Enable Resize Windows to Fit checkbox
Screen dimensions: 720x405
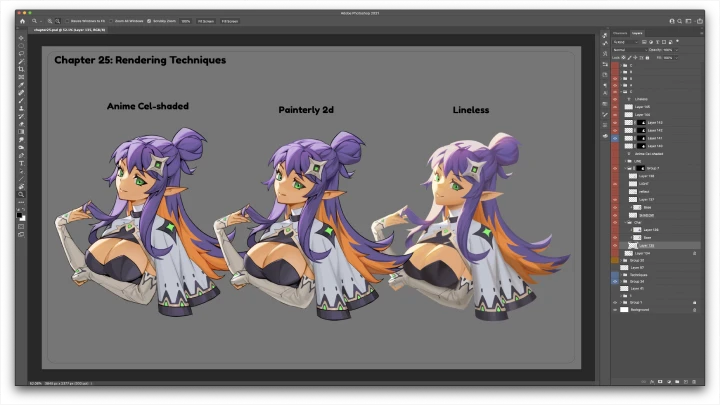67,21
